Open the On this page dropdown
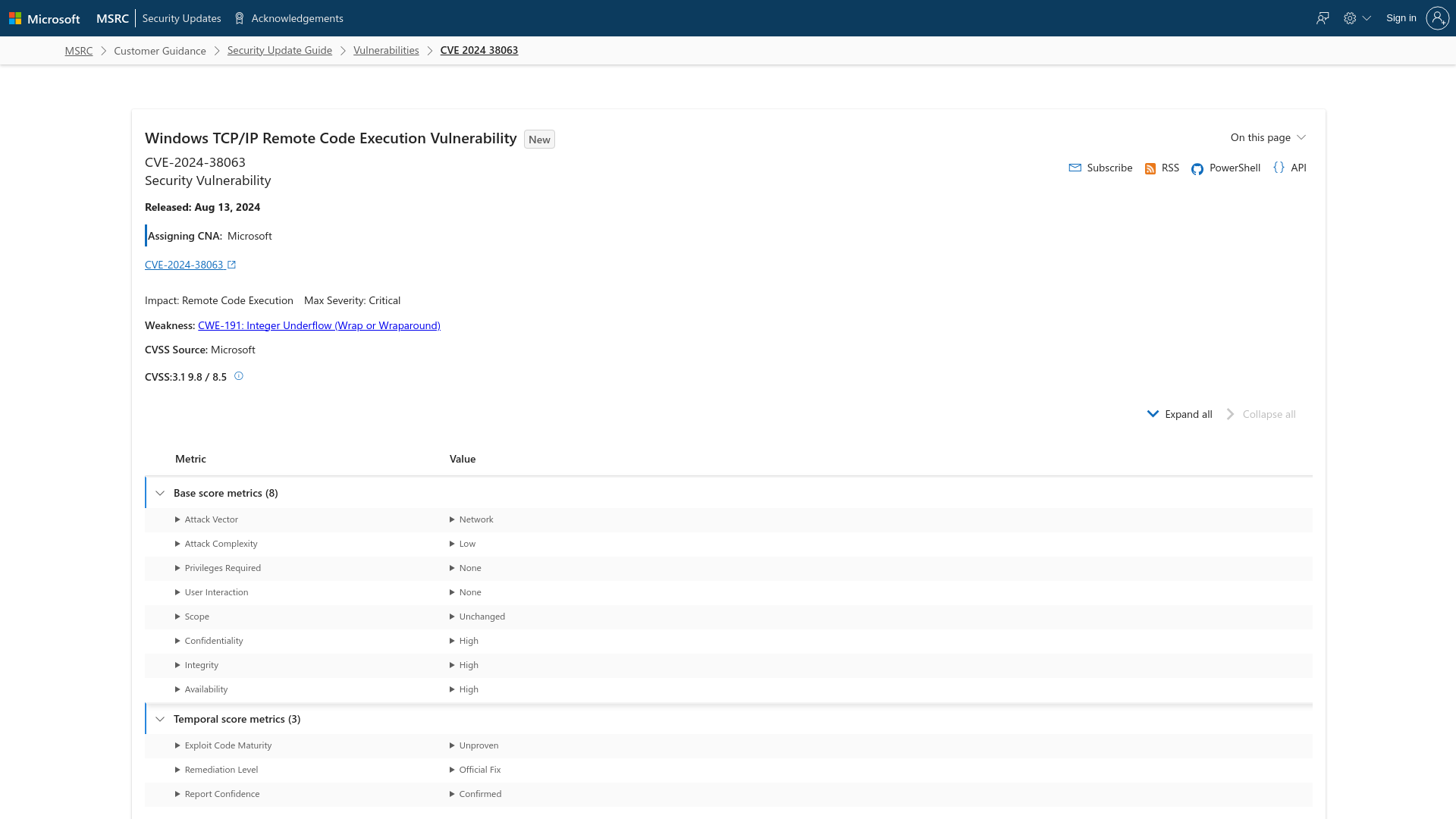The image size is (1456, 819). point(1268,137)
